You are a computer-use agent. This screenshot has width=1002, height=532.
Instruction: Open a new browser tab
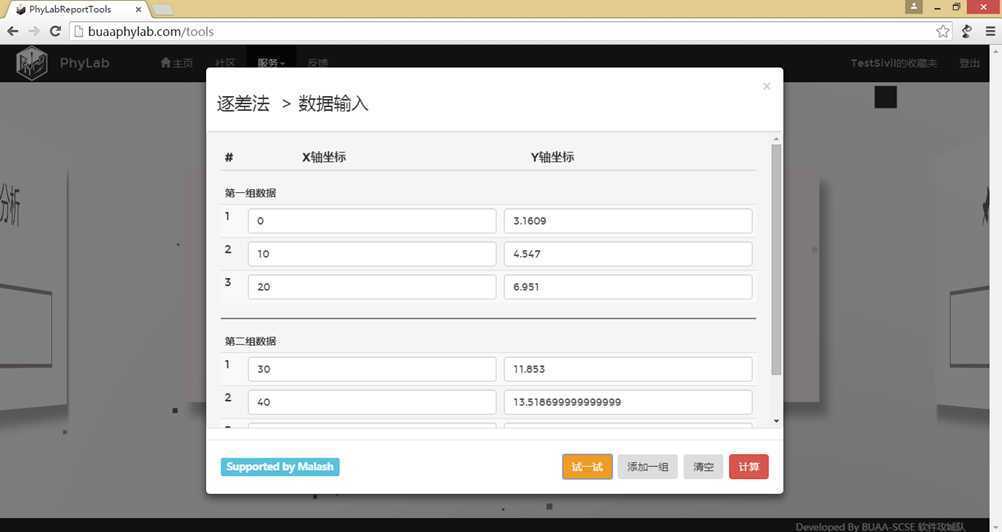click(163, 10)
